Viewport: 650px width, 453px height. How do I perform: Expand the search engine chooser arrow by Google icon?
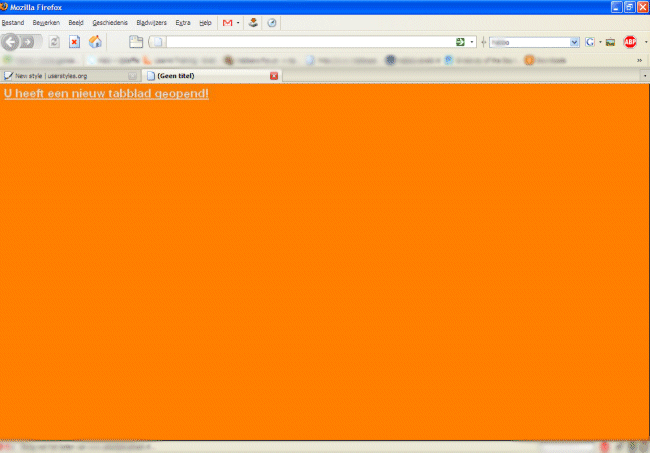[x=600, y=42]
